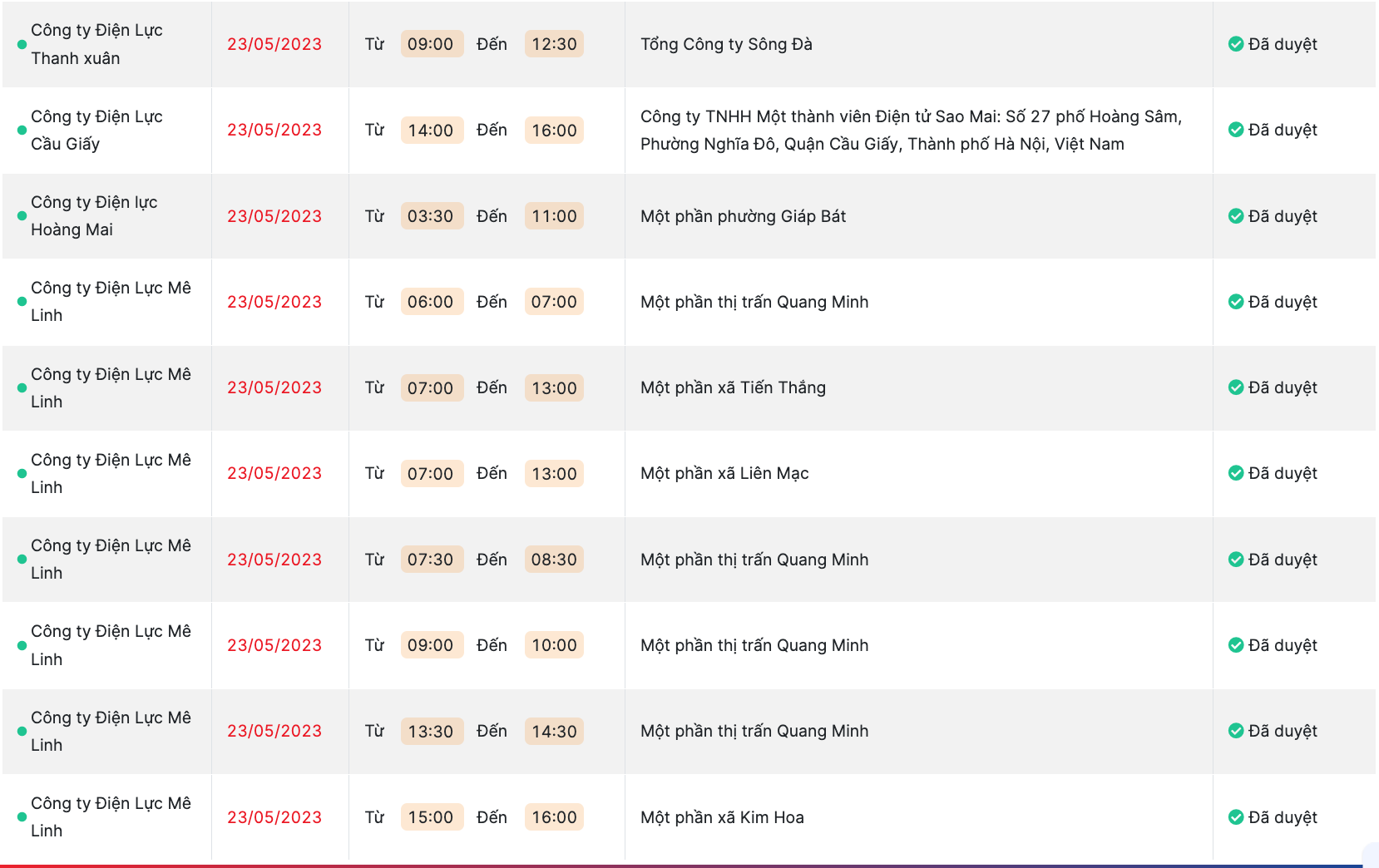This screenshot has height=868, width=1379.
Task: Click the check icon in the Tiến Thắng row
Action: tap(1236, 387)
